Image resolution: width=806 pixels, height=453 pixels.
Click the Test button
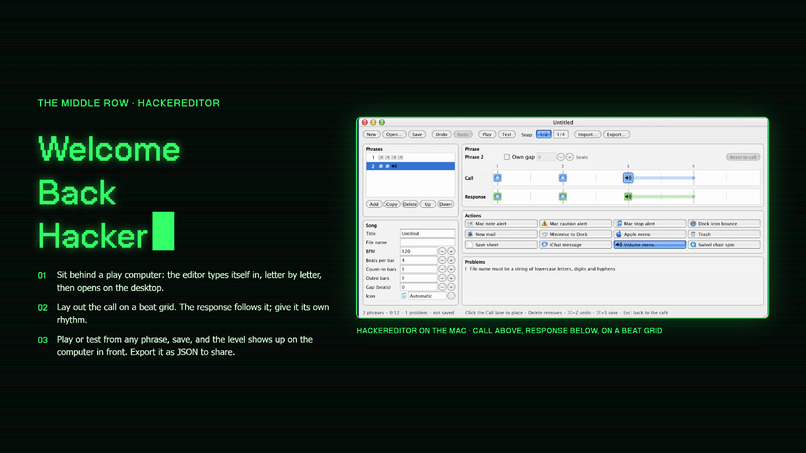click(x=506, y=134)
